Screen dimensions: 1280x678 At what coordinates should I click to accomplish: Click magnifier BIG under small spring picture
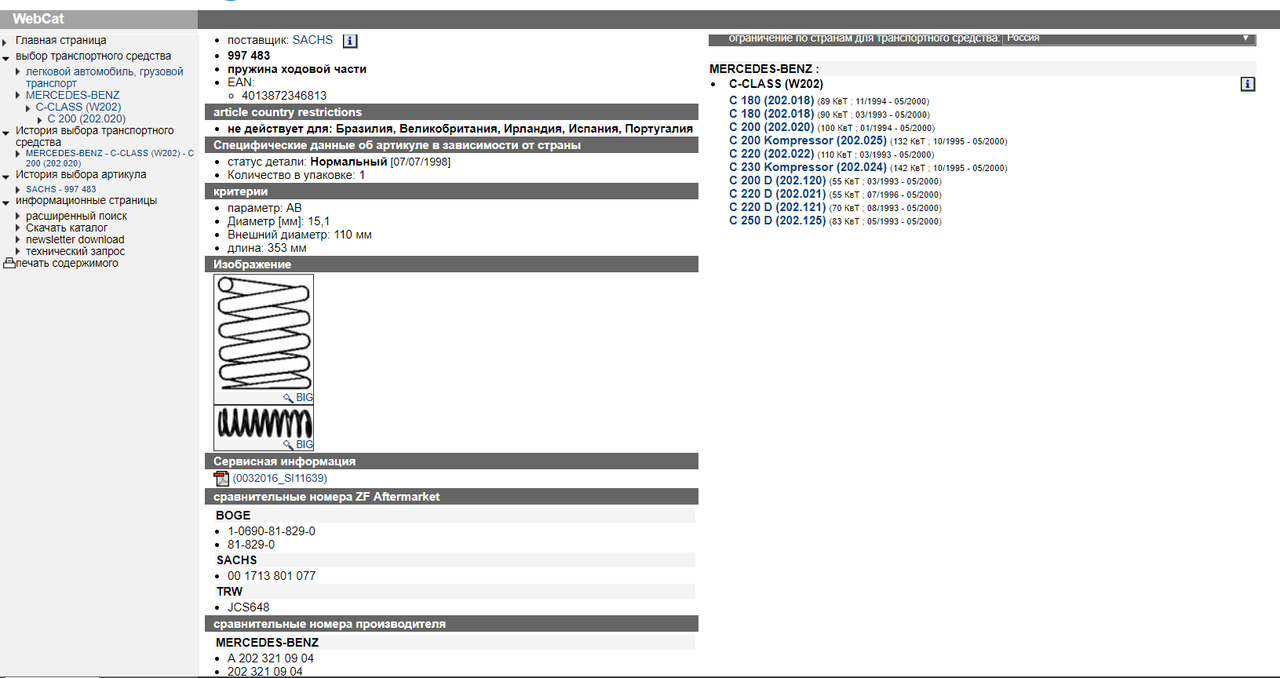coord(298,444)
